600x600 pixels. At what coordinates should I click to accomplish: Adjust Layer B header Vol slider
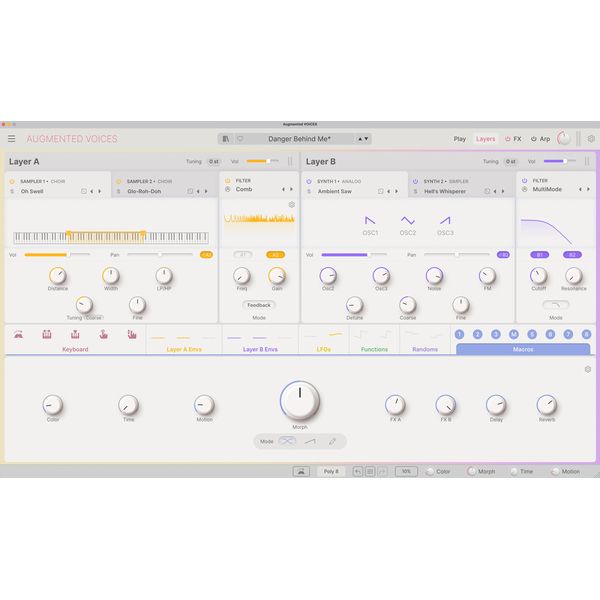pos(559,161)
